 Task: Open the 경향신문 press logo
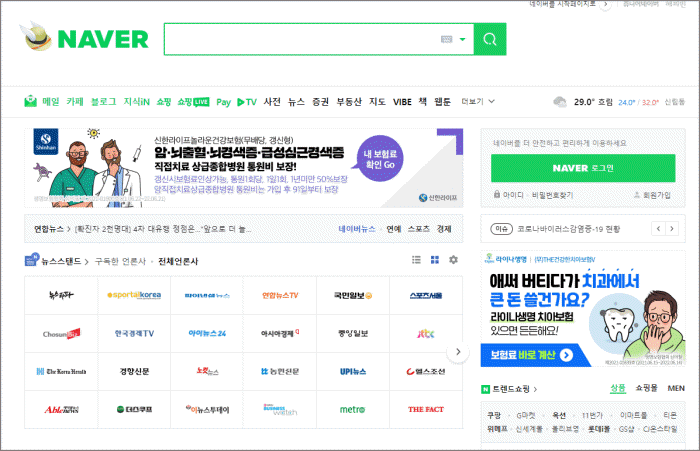[x=134, y=372]
